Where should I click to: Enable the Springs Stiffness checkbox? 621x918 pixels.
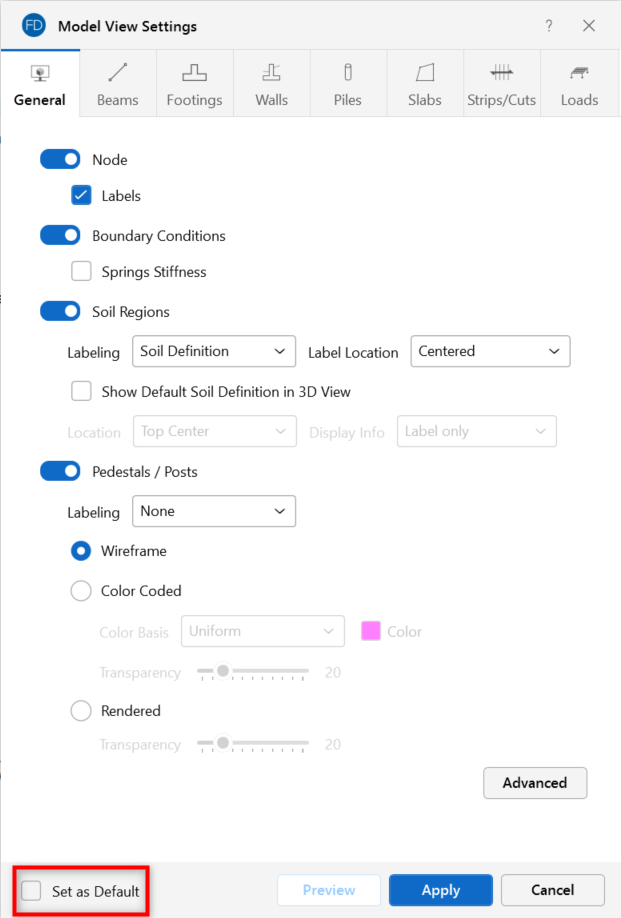pos(82,272)
